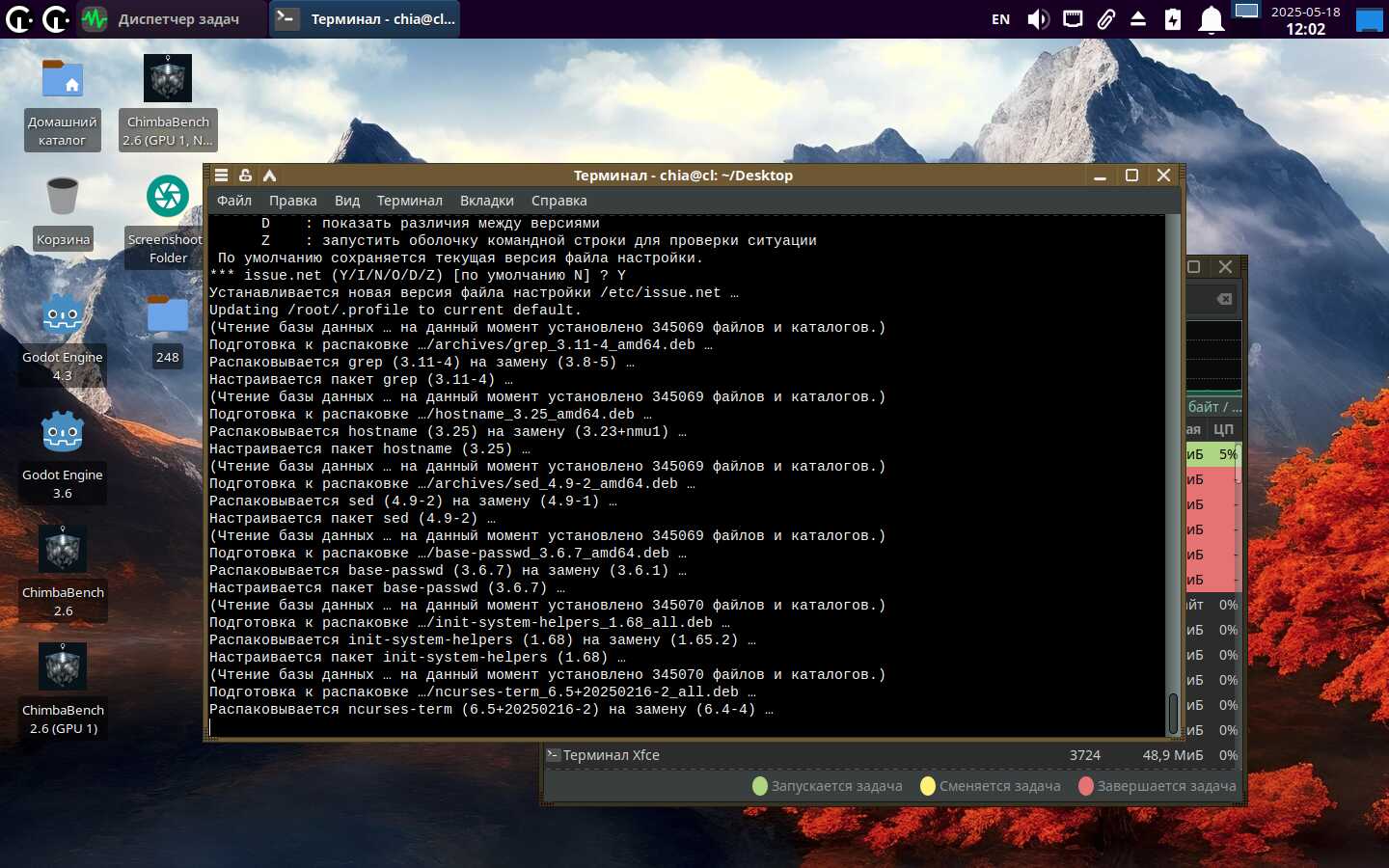
Task: Toggle the pin/stick icon in terminal titlebar
Action: coord(245,175)
